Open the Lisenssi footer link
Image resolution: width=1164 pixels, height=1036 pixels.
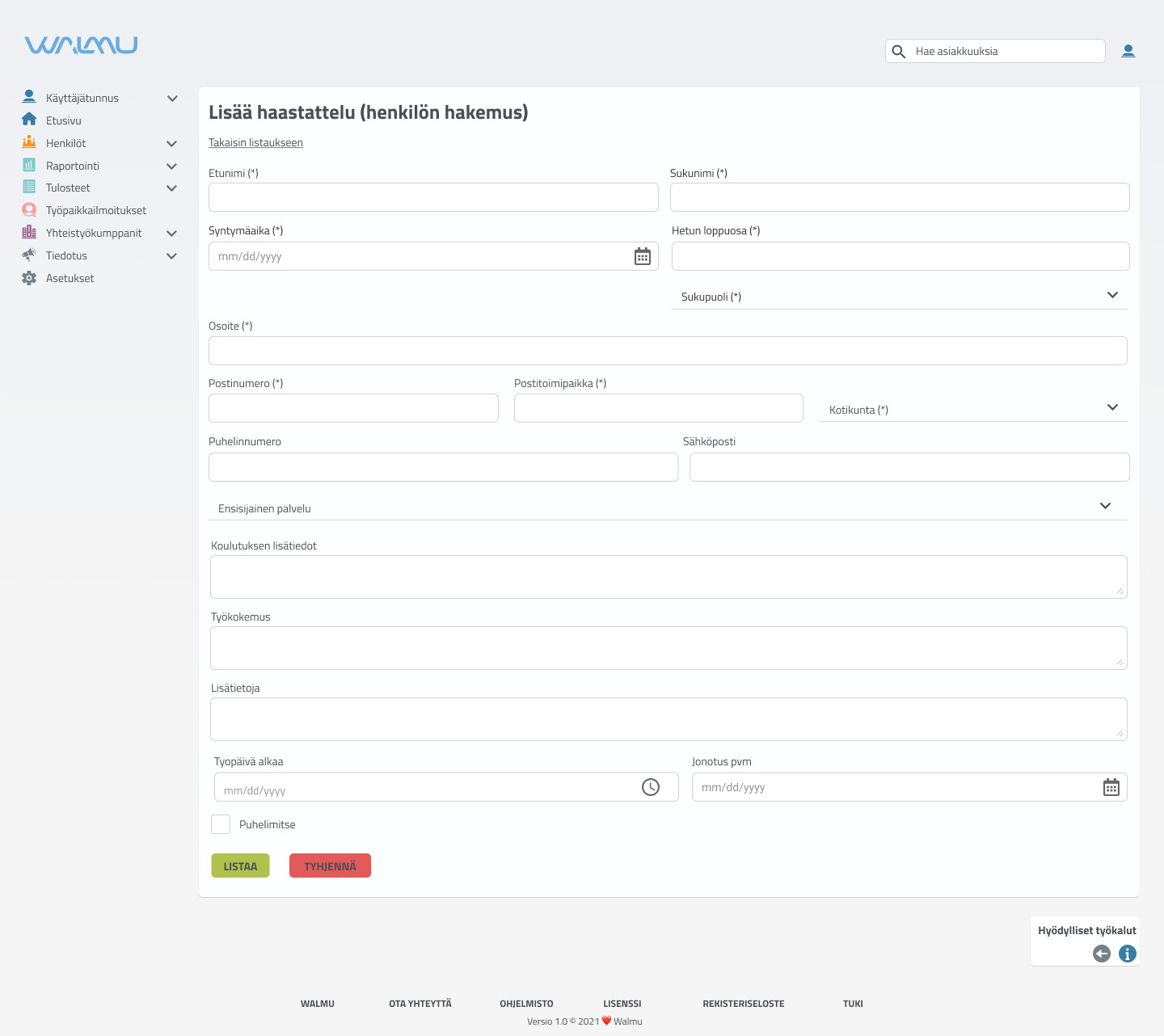[x=622, y=1003]
